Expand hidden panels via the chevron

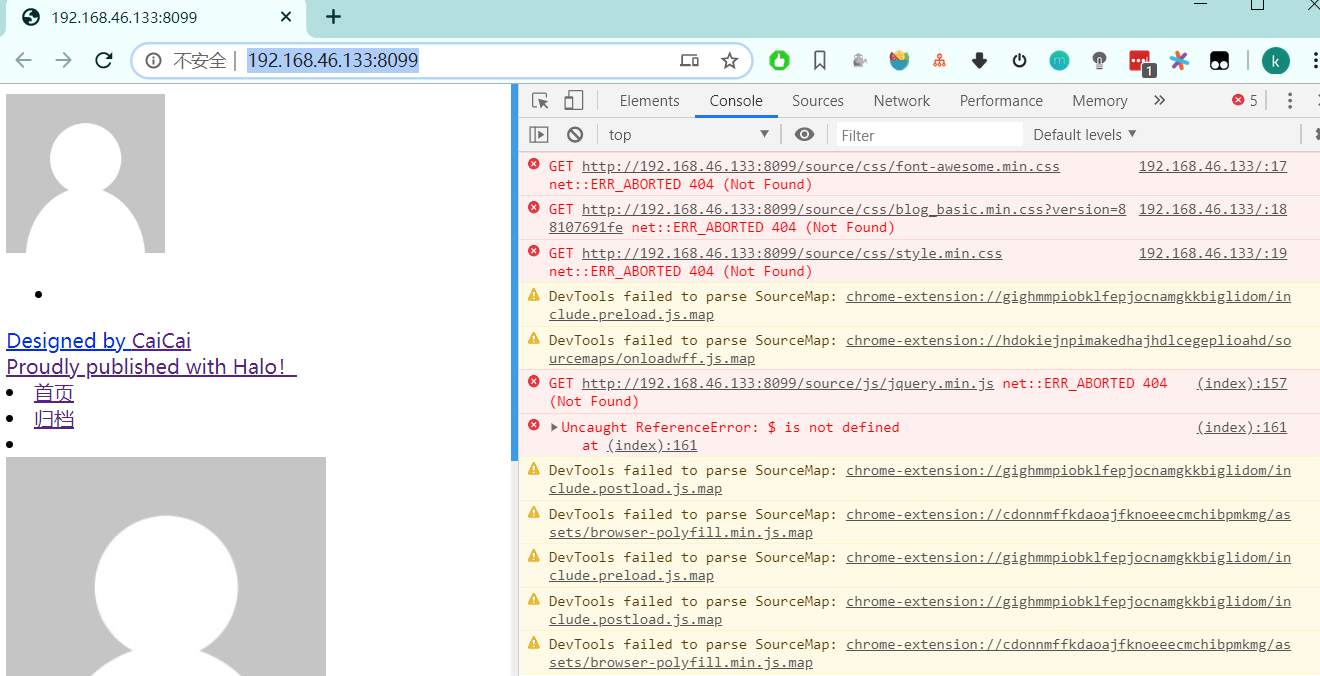coord(1159,100)
